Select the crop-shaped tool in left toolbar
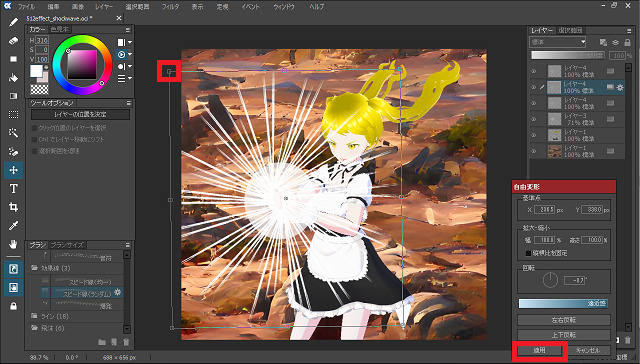 point(13,207)
